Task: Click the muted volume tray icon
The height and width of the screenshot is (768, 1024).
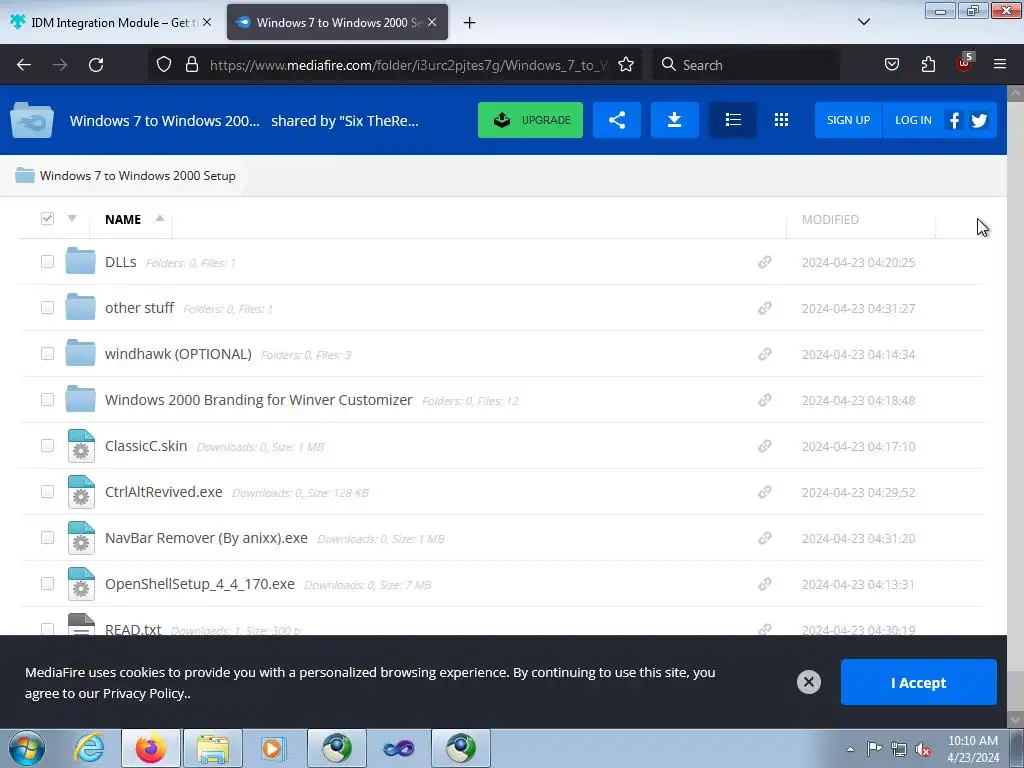Action: click(923, 750)
